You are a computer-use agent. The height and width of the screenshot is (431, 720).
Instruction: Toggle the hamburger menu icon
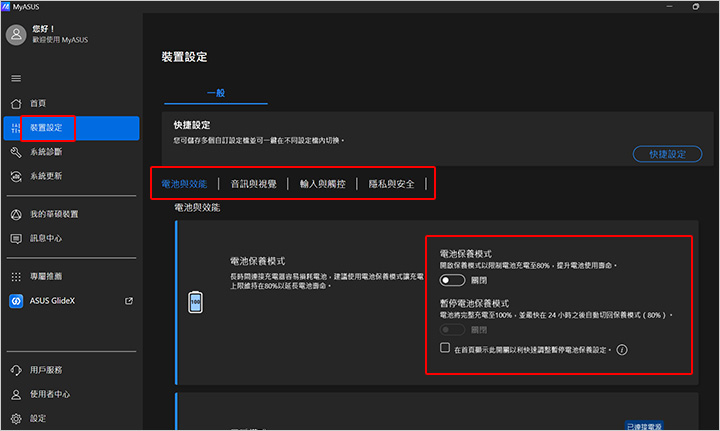pos(16,78)
